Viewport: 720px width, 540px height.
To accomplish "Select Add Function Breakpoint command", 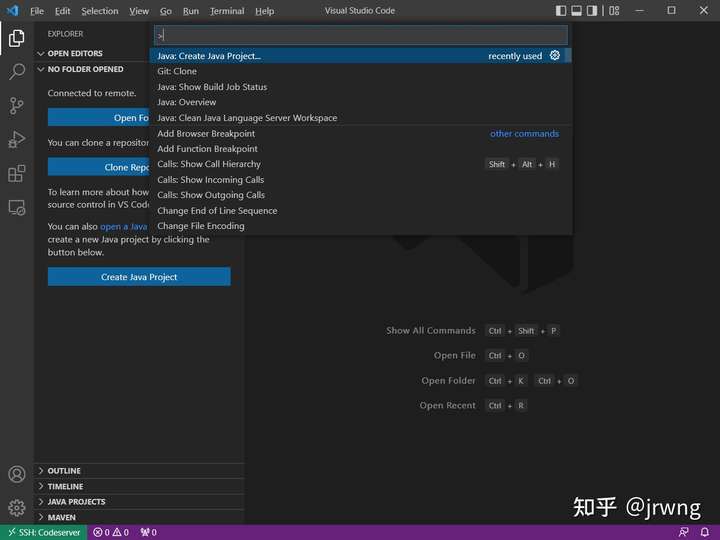I will pyautogui.click(x=359, y=149).
